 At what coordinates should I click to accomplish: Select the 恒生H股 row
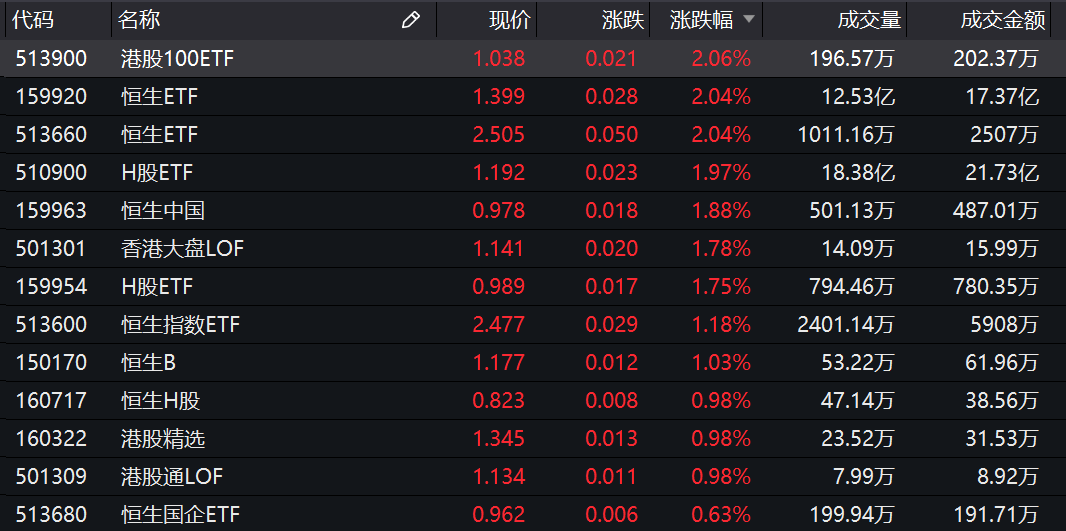pos(160,401)
